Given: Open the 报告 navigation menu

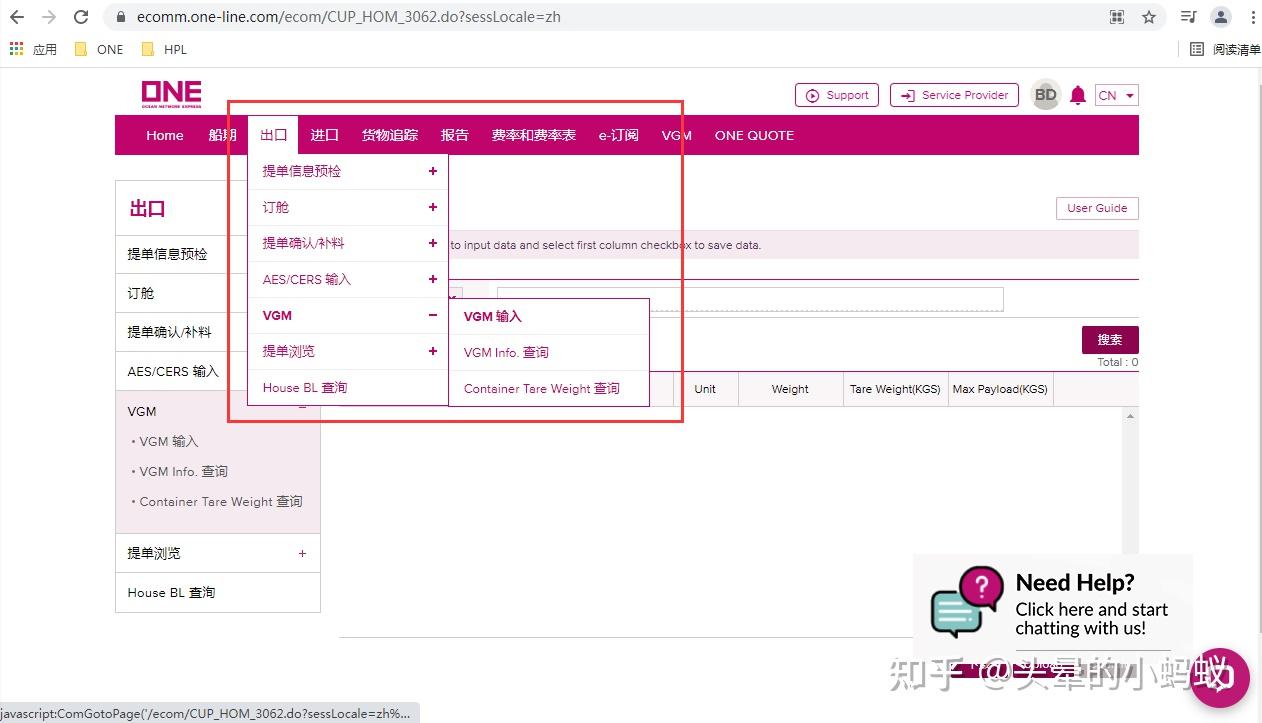Looking at the screenshot, I should [455, 135].
